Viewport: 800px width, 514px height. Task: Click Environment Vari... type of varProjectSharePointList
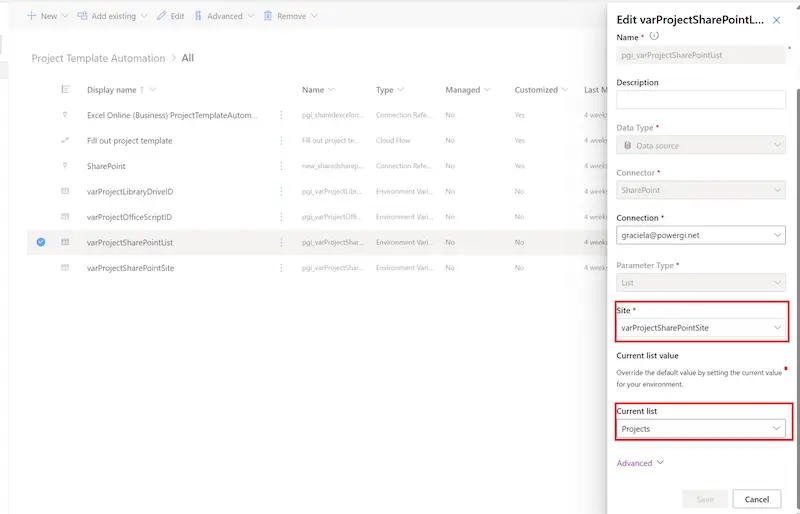click(405, 242)
